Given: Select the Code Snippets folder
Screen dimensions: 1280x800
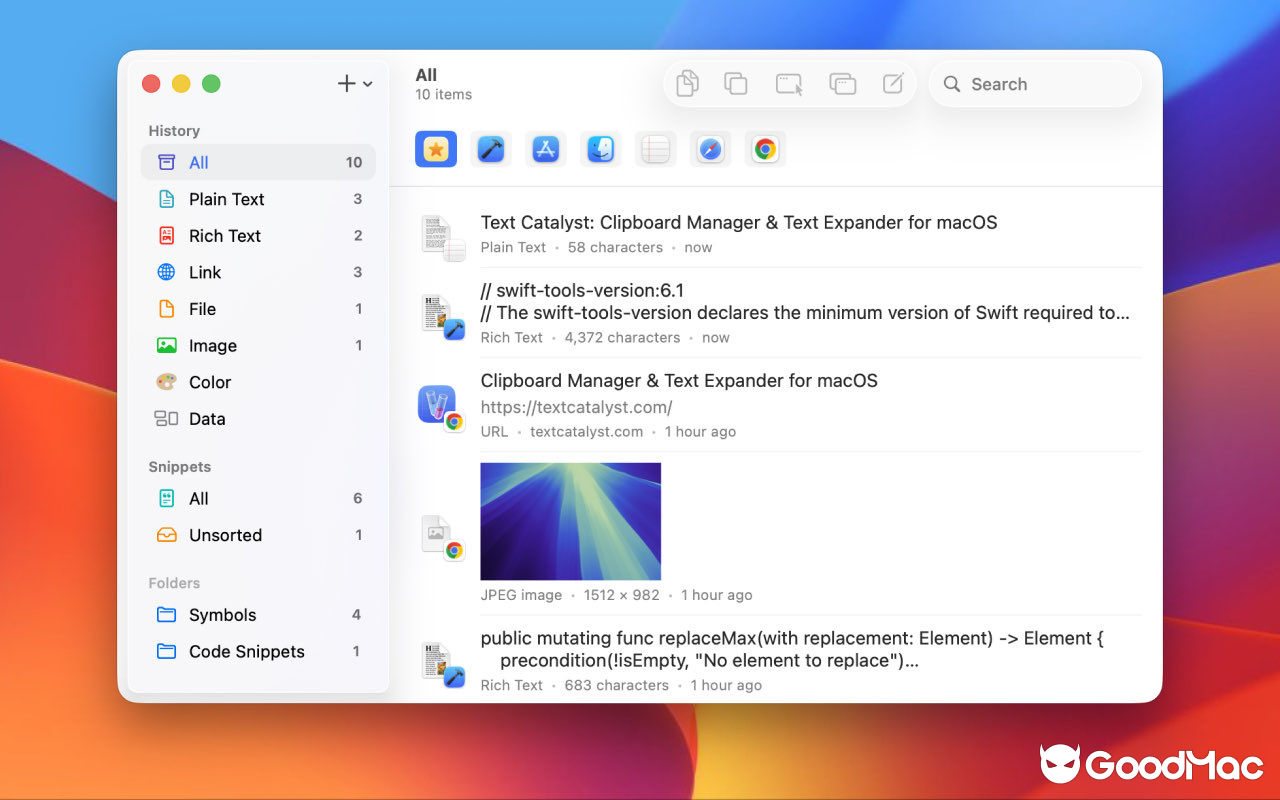Looking at the screenshot, I should click(x=246, y=651).
